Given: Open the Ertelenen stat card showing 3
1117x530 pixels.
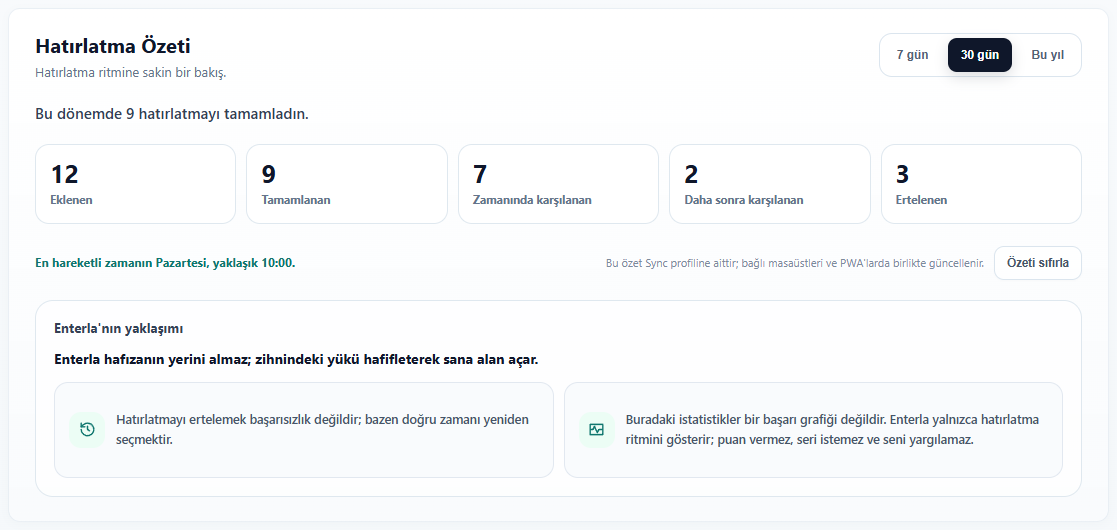Looking at the screenshot, I should 981,184.
